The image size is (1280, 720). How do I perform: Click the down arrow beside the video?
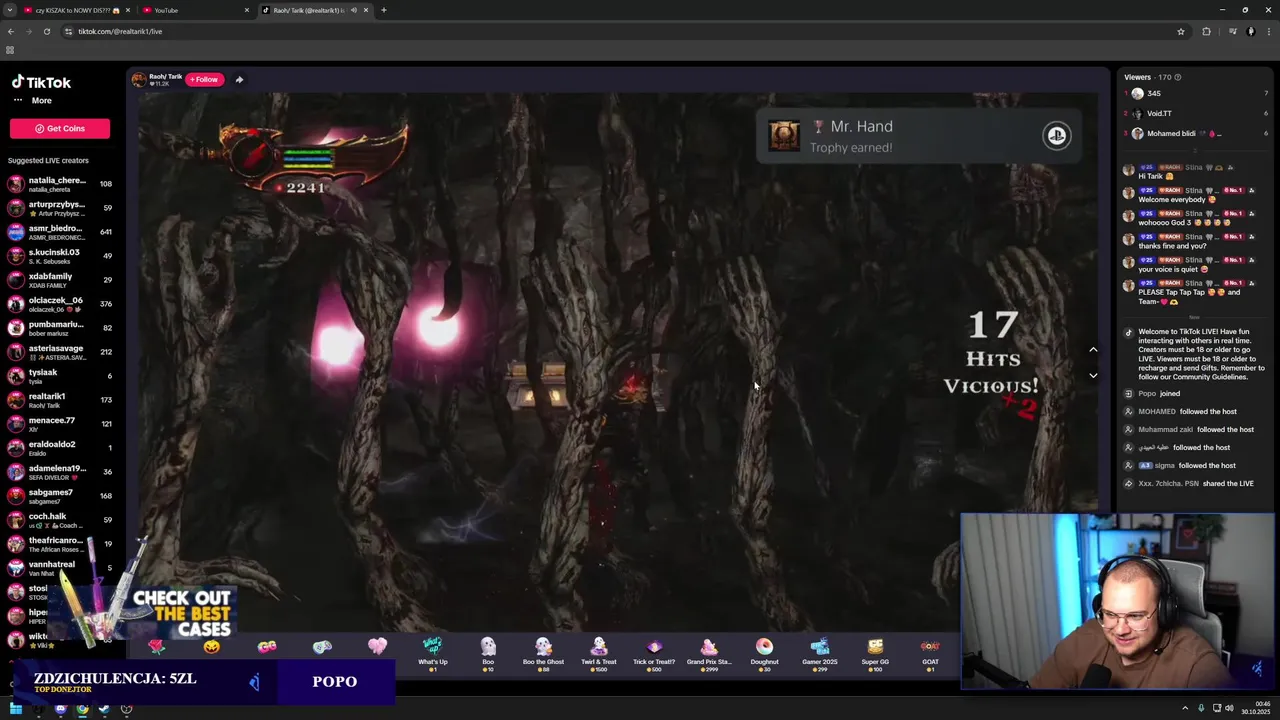(1093, 375)
